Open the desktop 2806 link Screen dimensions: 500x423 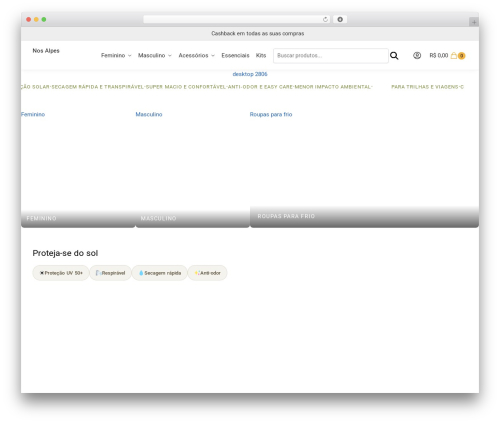pyautogui.click(x=250, y=74)
